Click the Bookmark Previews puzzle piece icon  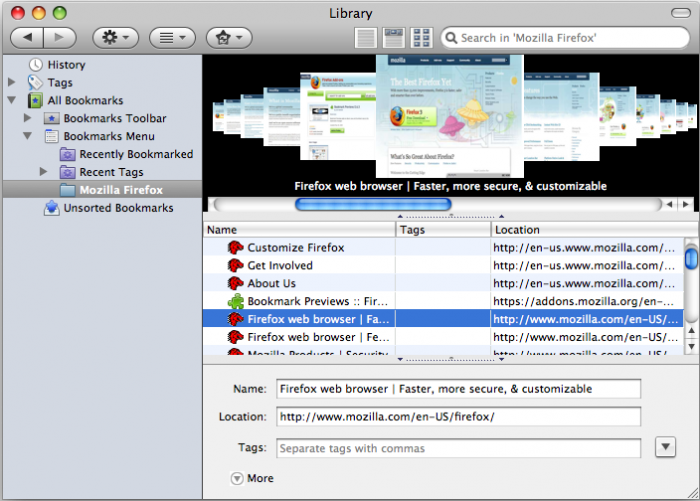click(x=236, y=301)
